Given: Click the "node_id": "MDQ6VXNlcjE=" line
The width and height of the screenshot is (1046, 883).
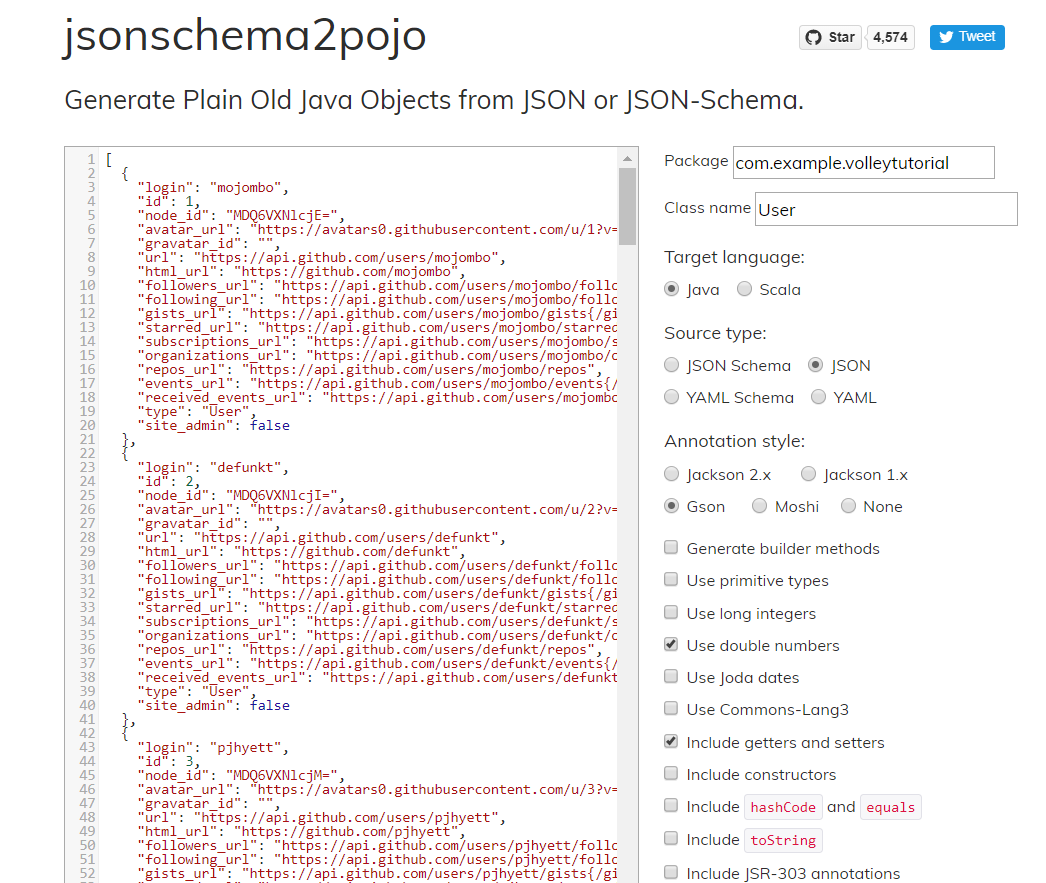Looking at the screenshot, I should point(241,215).
